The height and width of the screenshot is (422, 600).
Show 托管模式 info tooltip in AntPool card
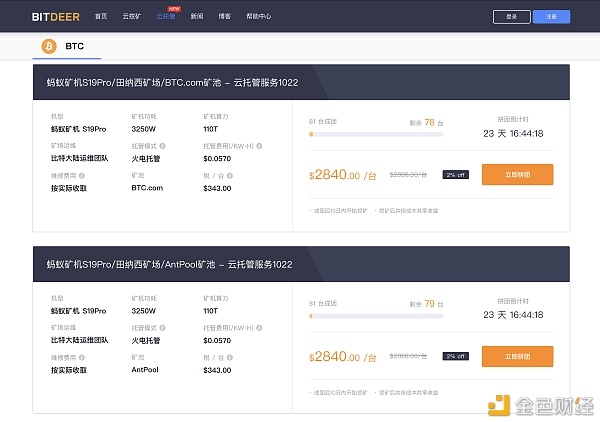pyautogui.click(x=162, y=328)
